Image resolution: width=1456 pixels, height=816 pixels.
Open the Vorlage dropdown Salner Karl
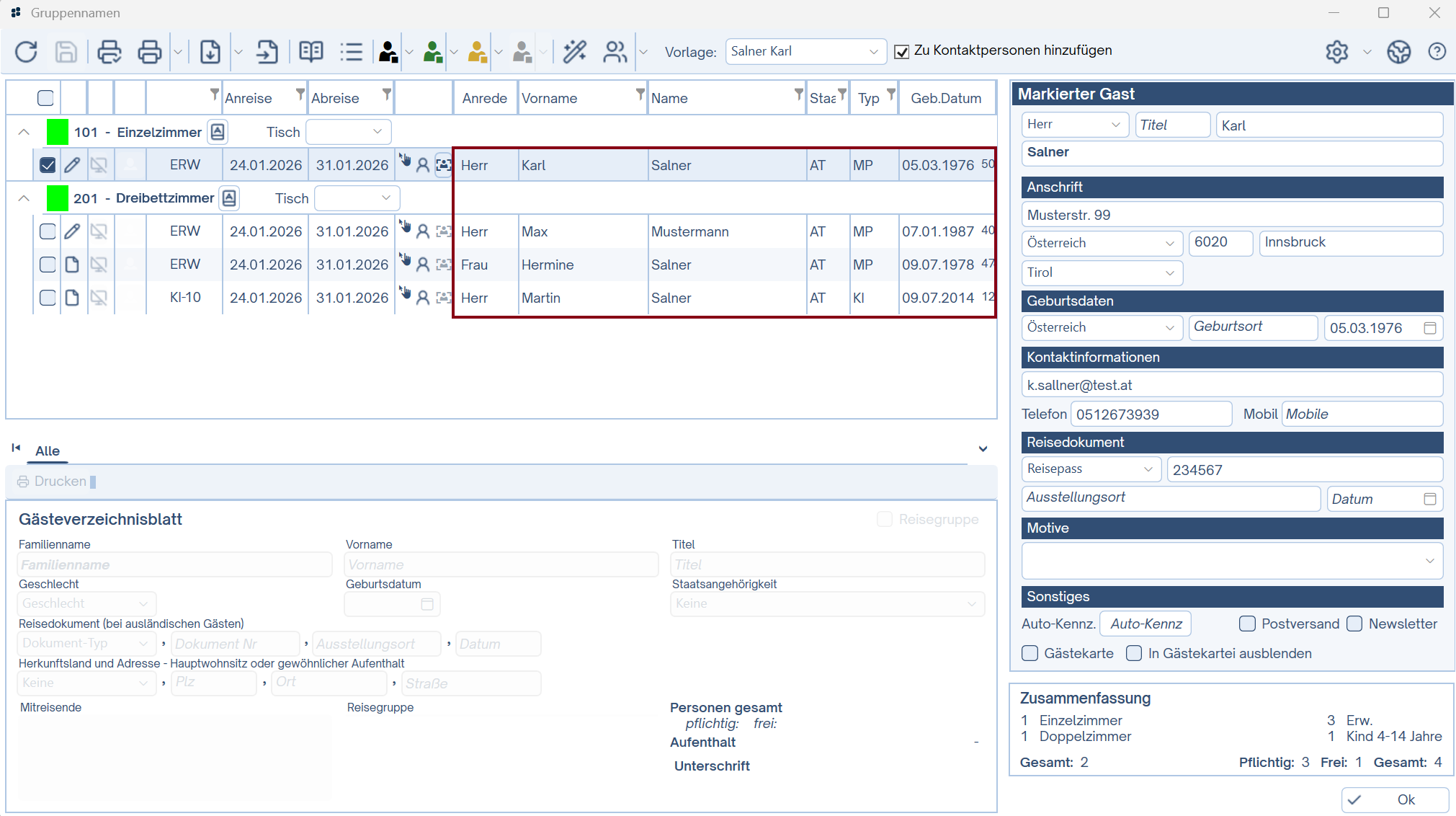pos(805,52)
